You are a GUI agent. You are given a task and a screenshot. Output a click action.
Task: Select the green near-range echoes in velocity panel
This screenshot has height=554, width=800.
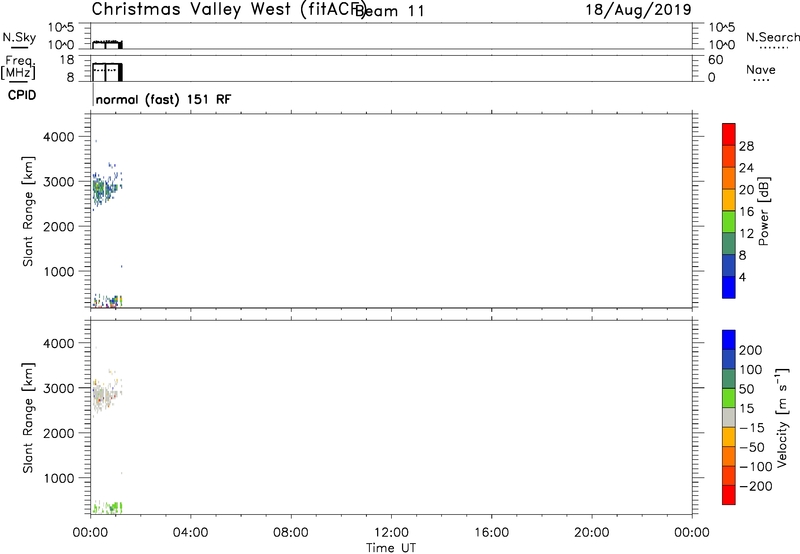click(108, 507)
